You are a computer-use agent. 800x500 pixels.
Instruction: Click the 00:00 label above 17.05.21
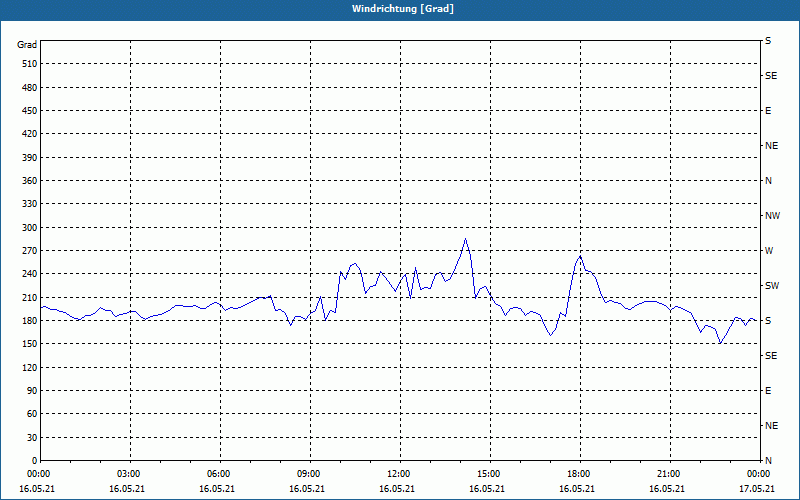click(759, 474)
